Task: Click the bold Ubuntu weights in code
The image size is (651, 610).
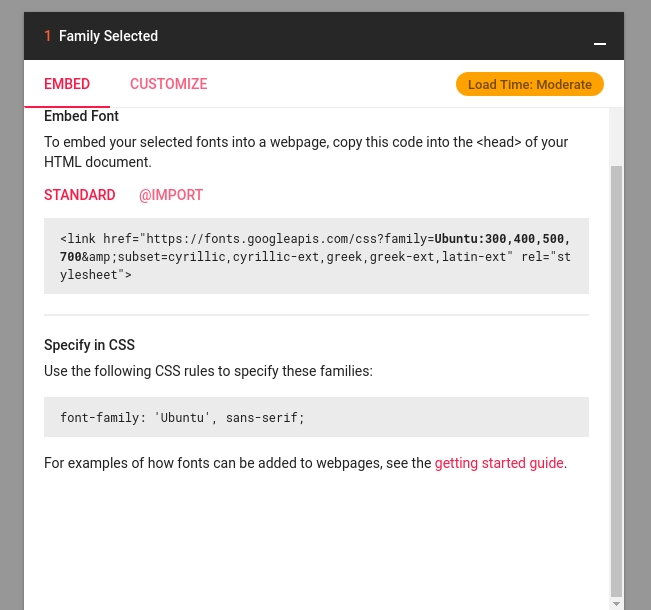Action: 502,239
